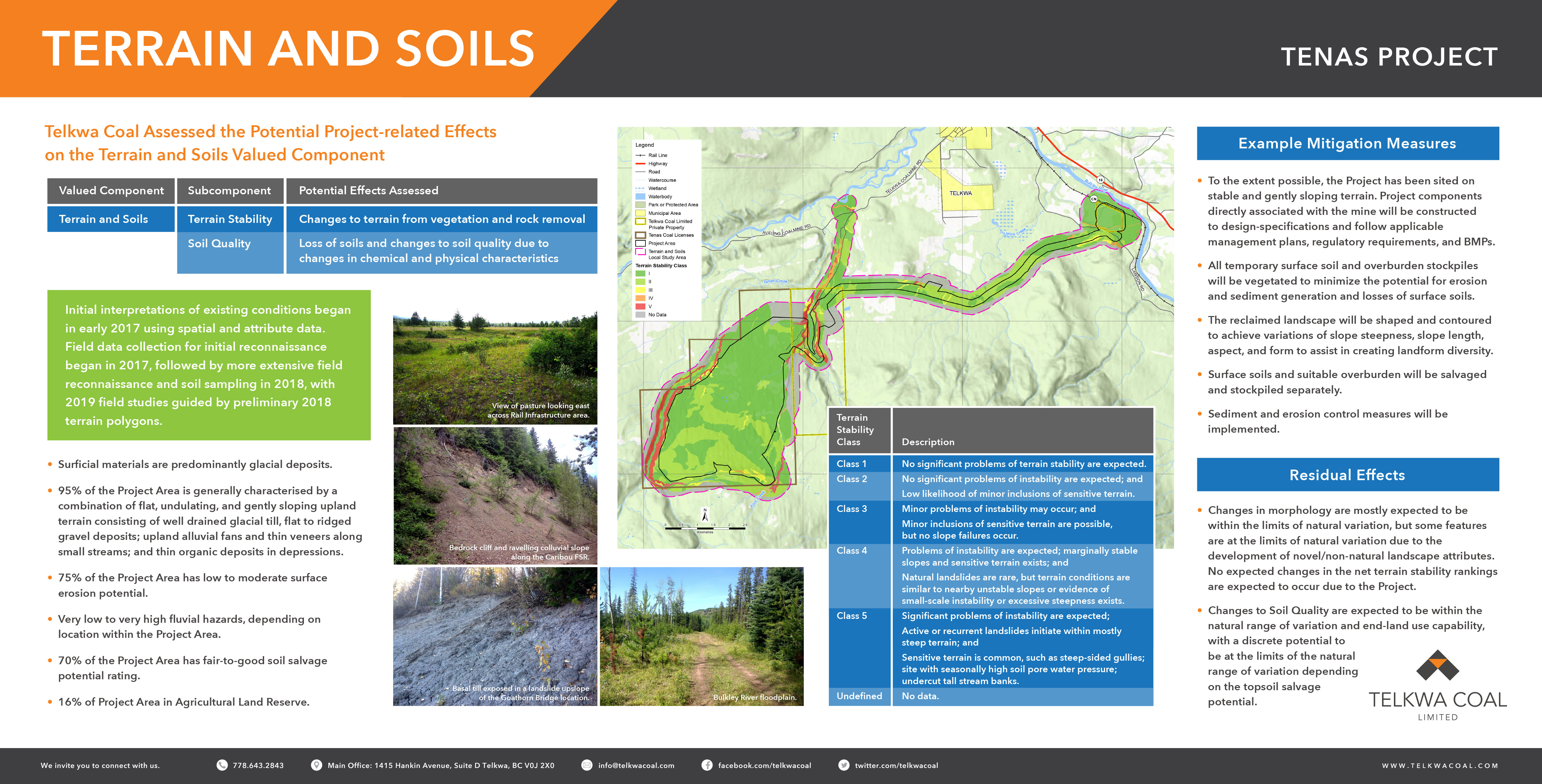
Task: Click the Project Area legend symbol
Action: [640, 243]
